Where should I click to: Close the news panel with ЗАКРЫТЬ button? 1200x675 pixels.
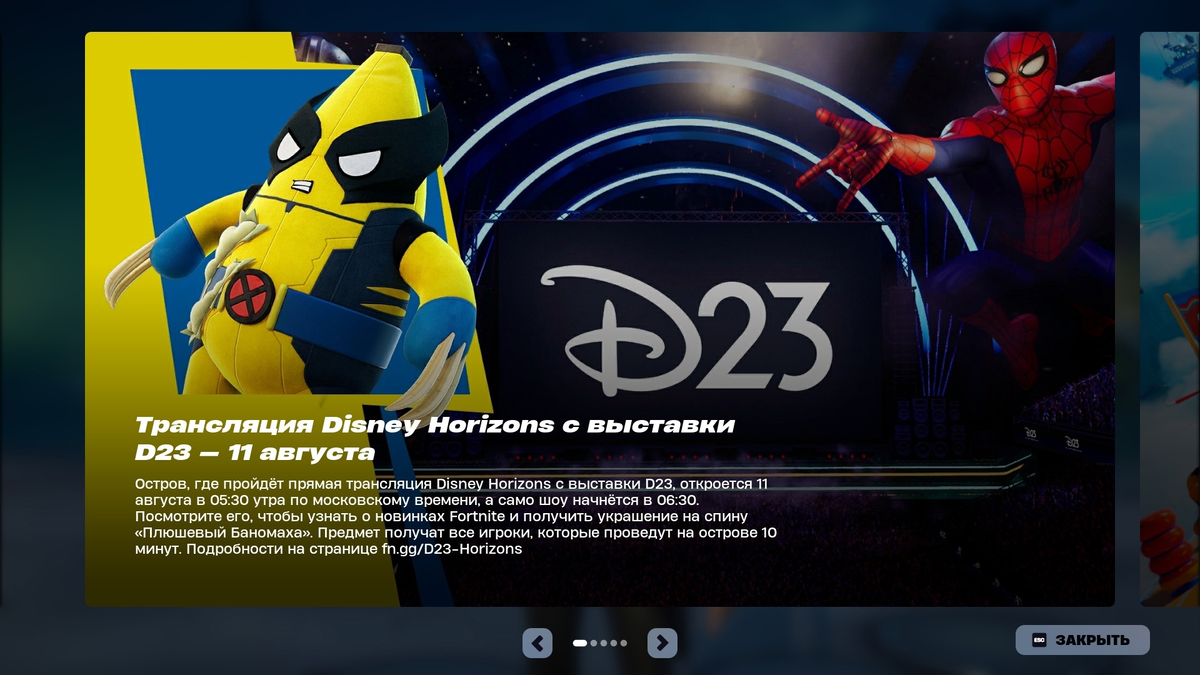pyautogui.click(x=1082, y=640)
